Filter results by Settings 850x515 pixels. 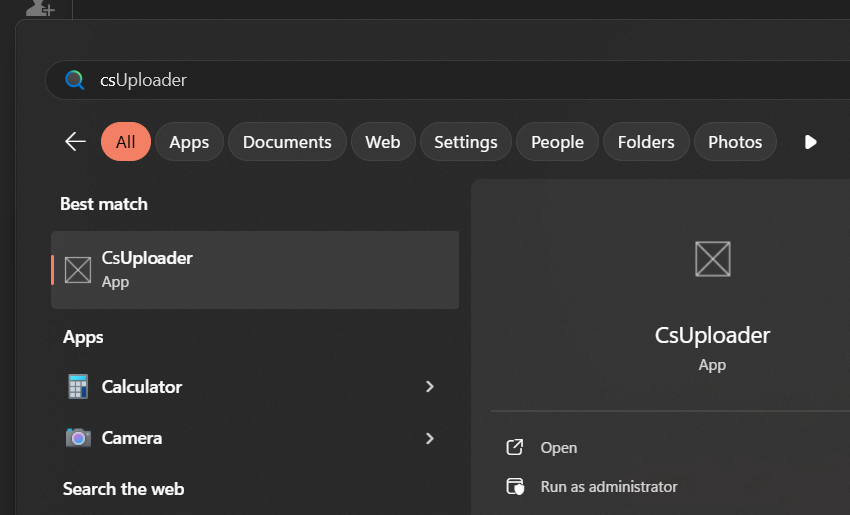[465, 142]
